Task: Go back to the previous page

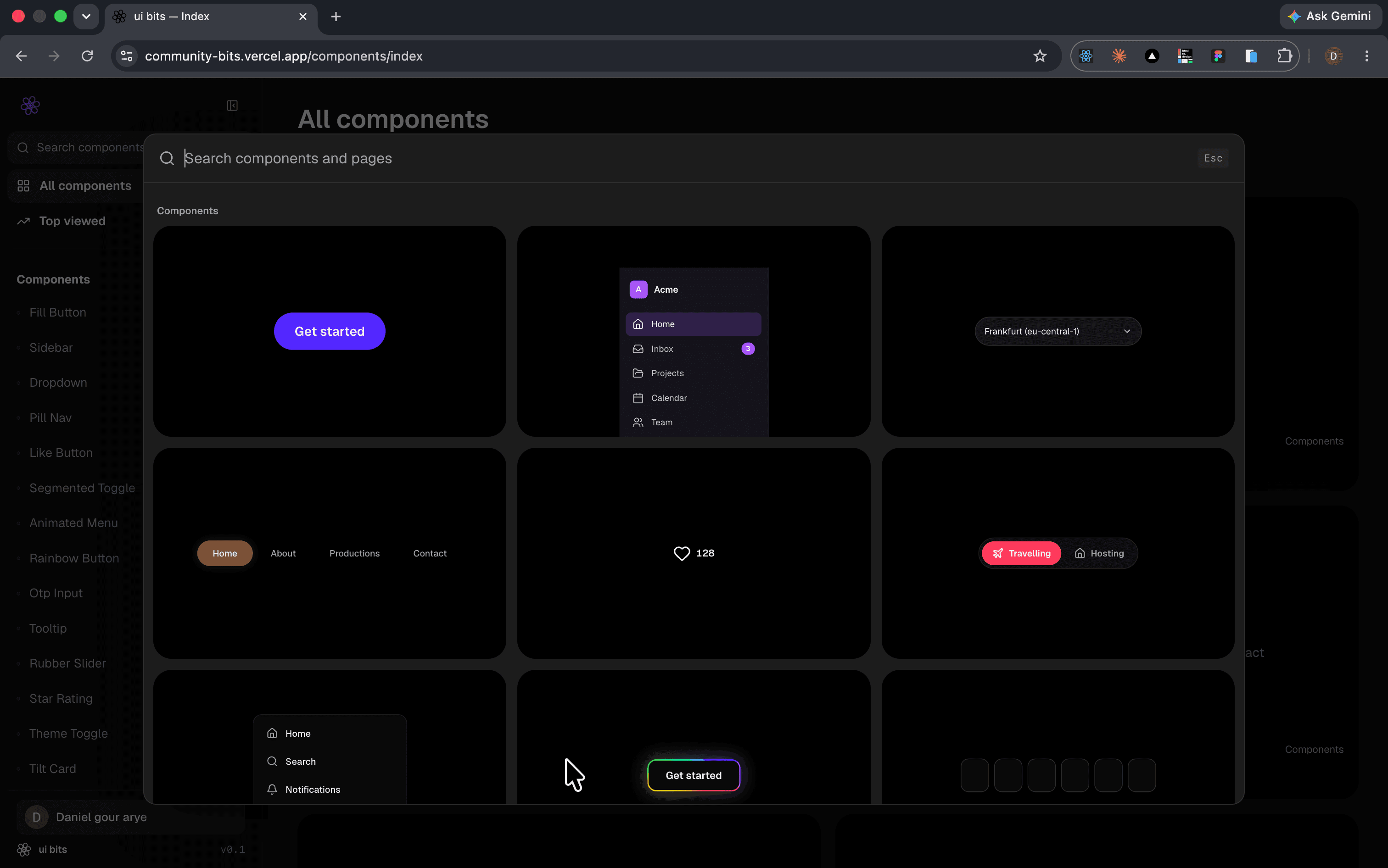Action: (21, 56)
